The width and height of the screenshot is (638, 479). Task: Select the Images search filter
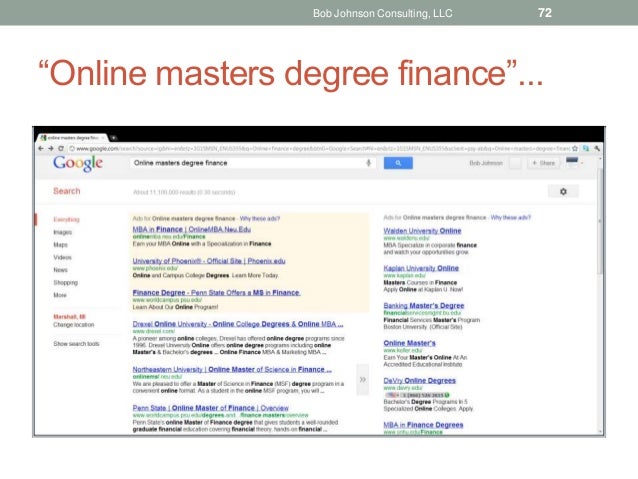click(62, 232)
